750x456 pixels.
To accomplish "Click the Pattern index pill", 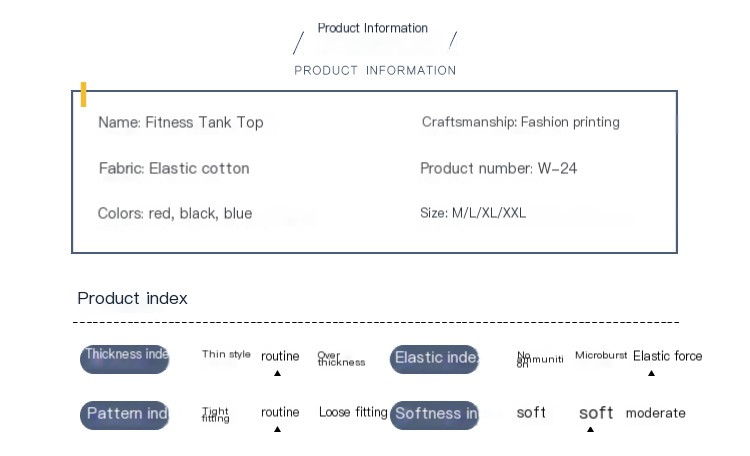I will 125,415.
